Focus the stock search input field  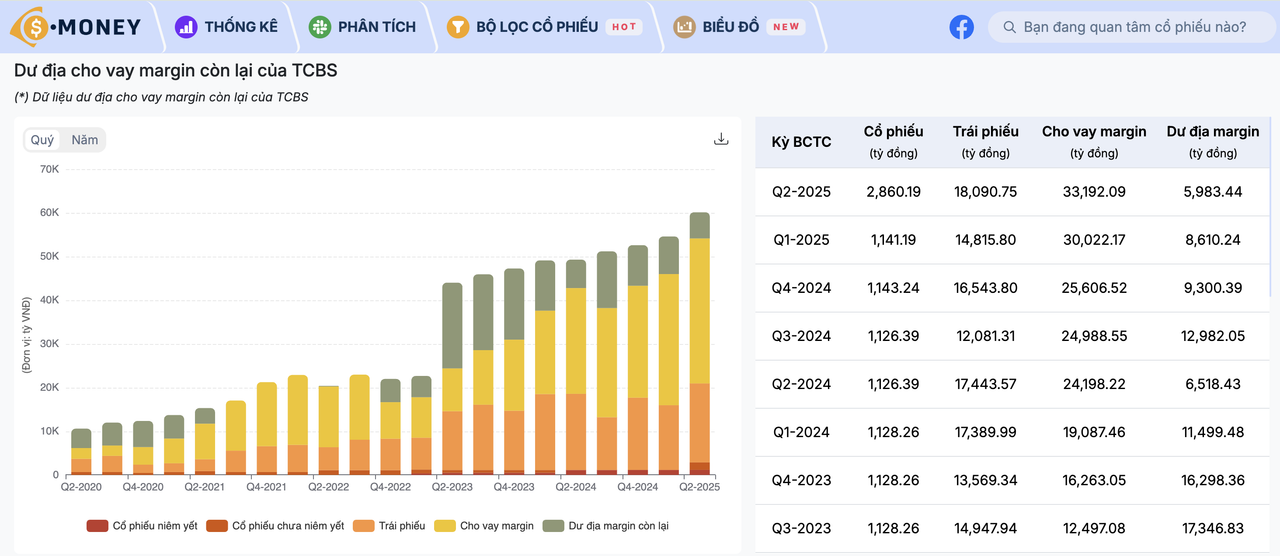1134,27
